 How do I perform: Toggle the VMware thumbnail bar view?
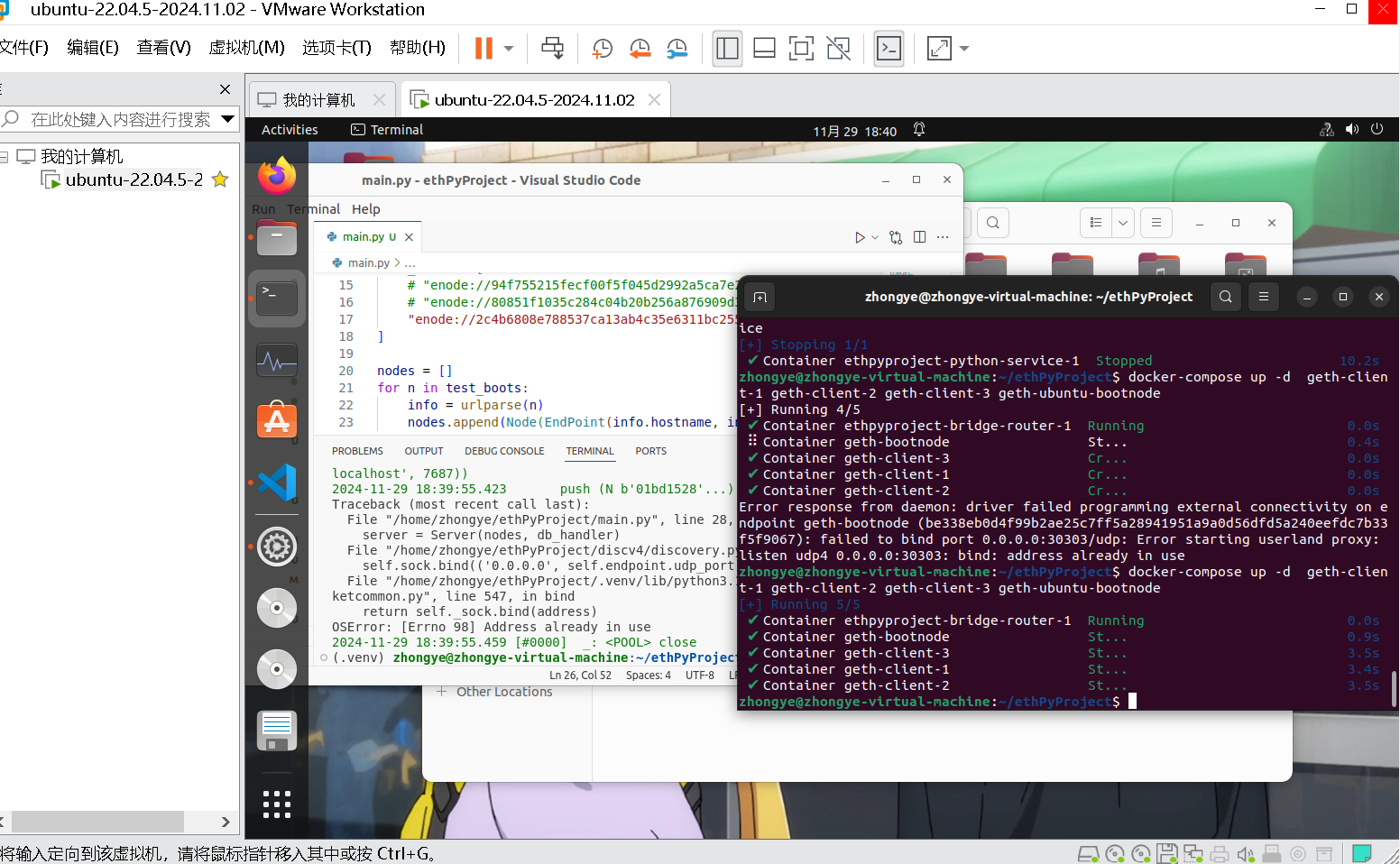tap(764, 49)
